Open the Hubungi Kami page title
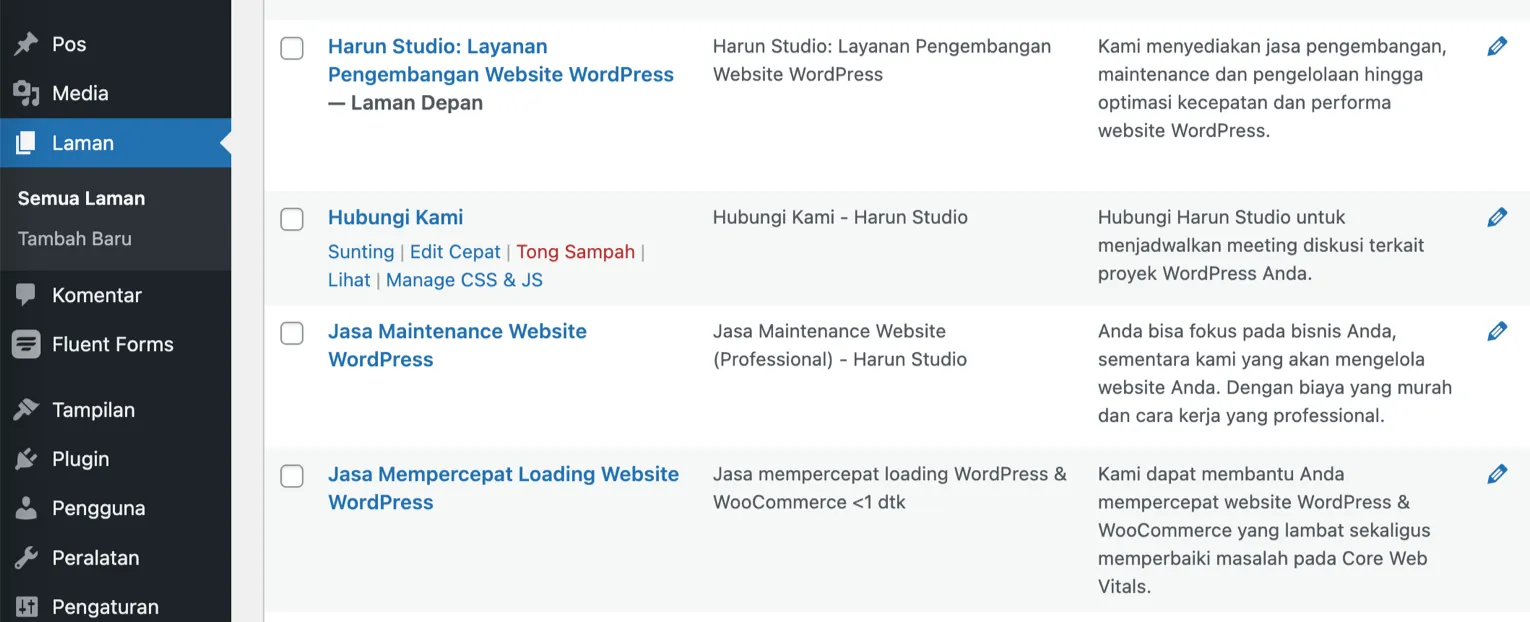 396,217
